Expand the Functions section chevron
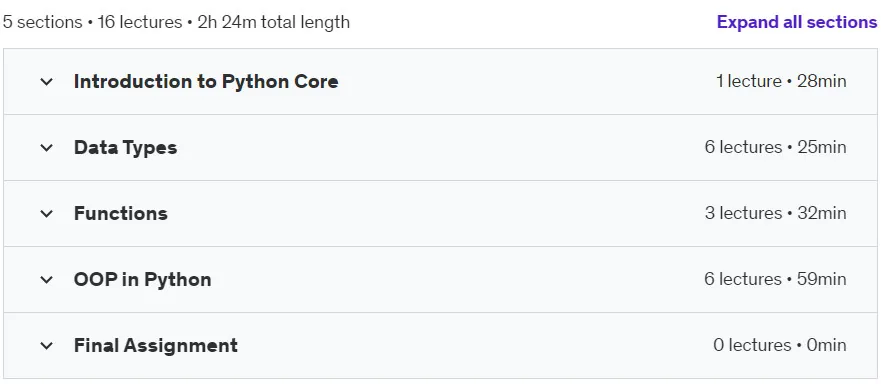 pos(47,214)
